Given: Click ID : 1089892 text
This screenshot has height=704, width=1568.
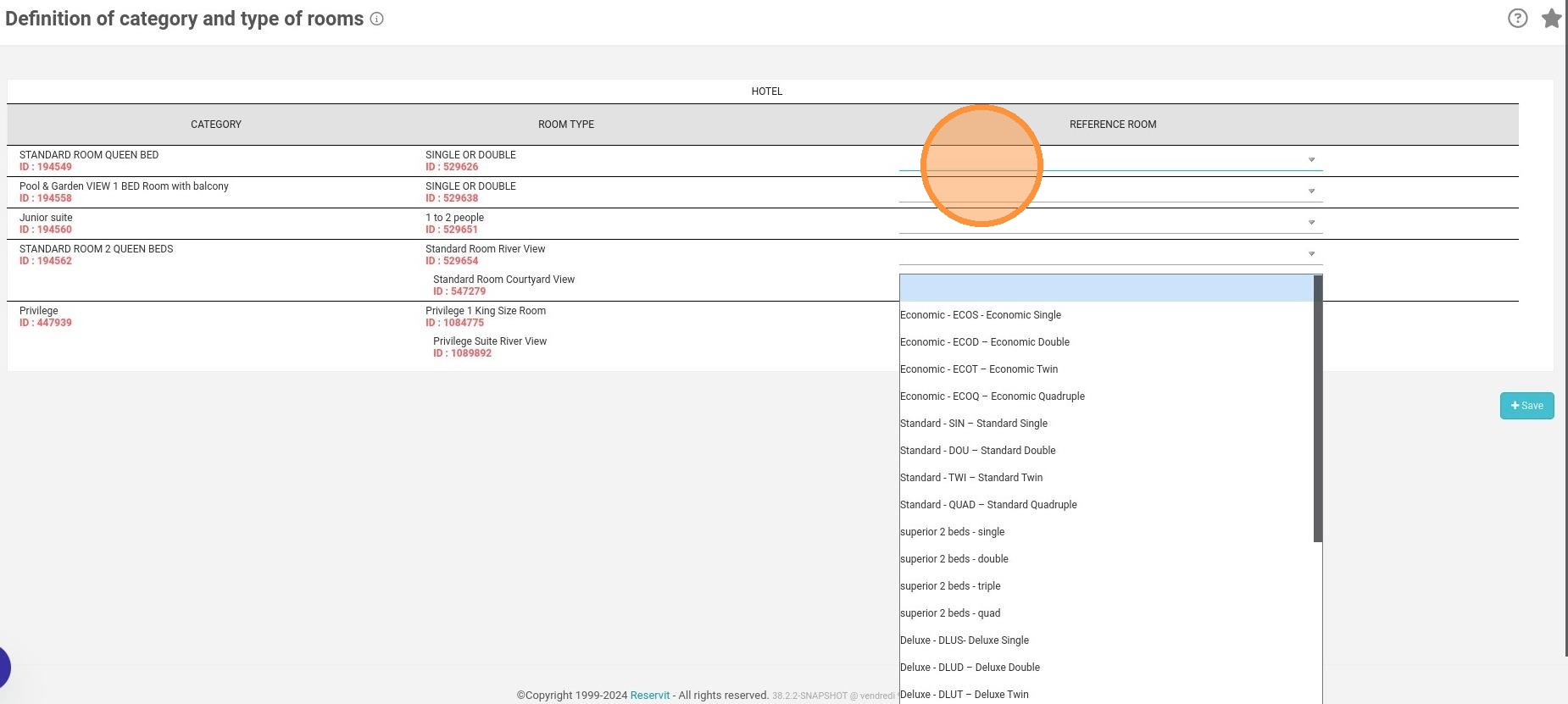Looking at the screenshot, I should 462,353.
